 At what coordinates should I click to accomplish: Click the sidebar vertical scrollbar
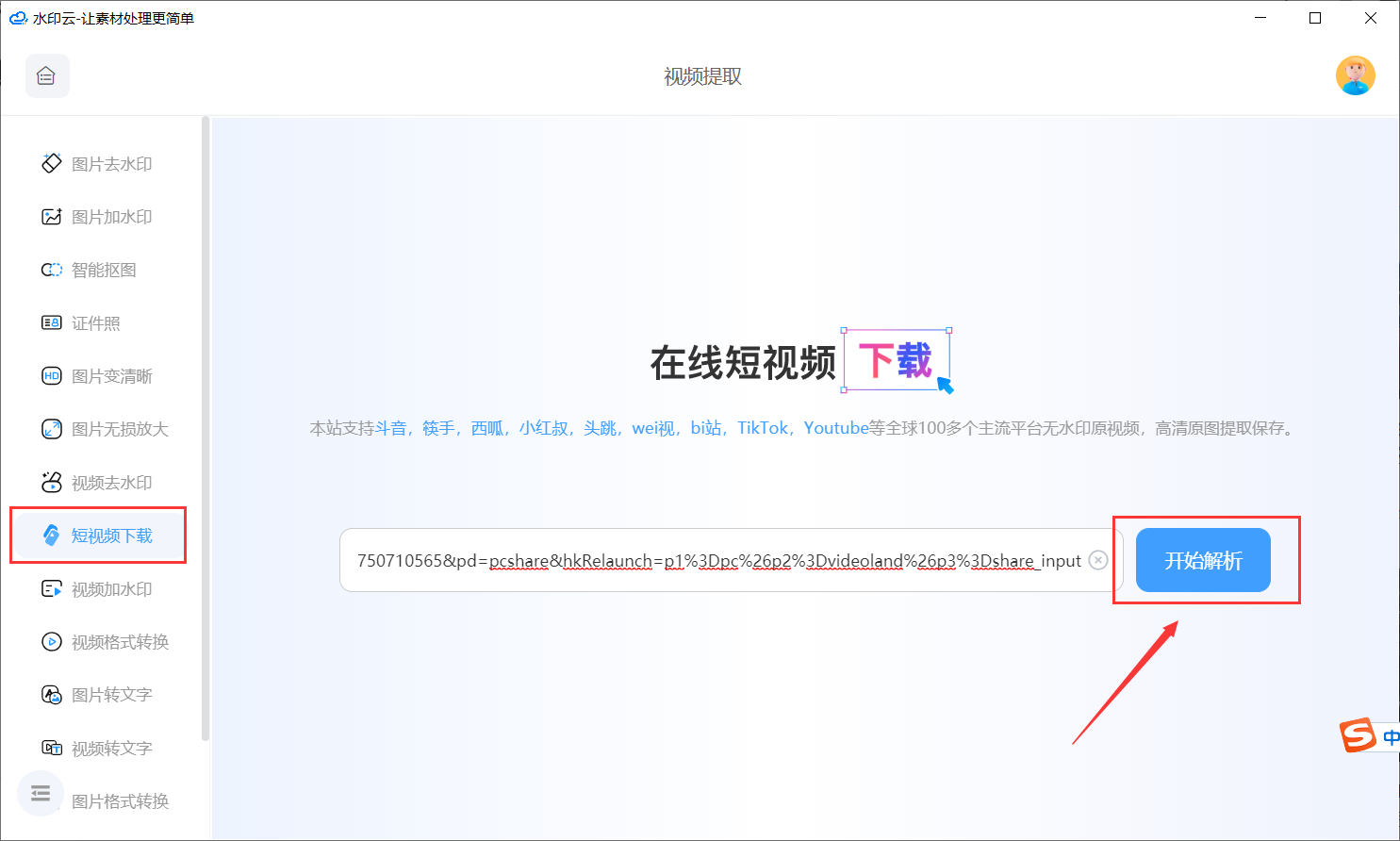[x=206, y=424]
